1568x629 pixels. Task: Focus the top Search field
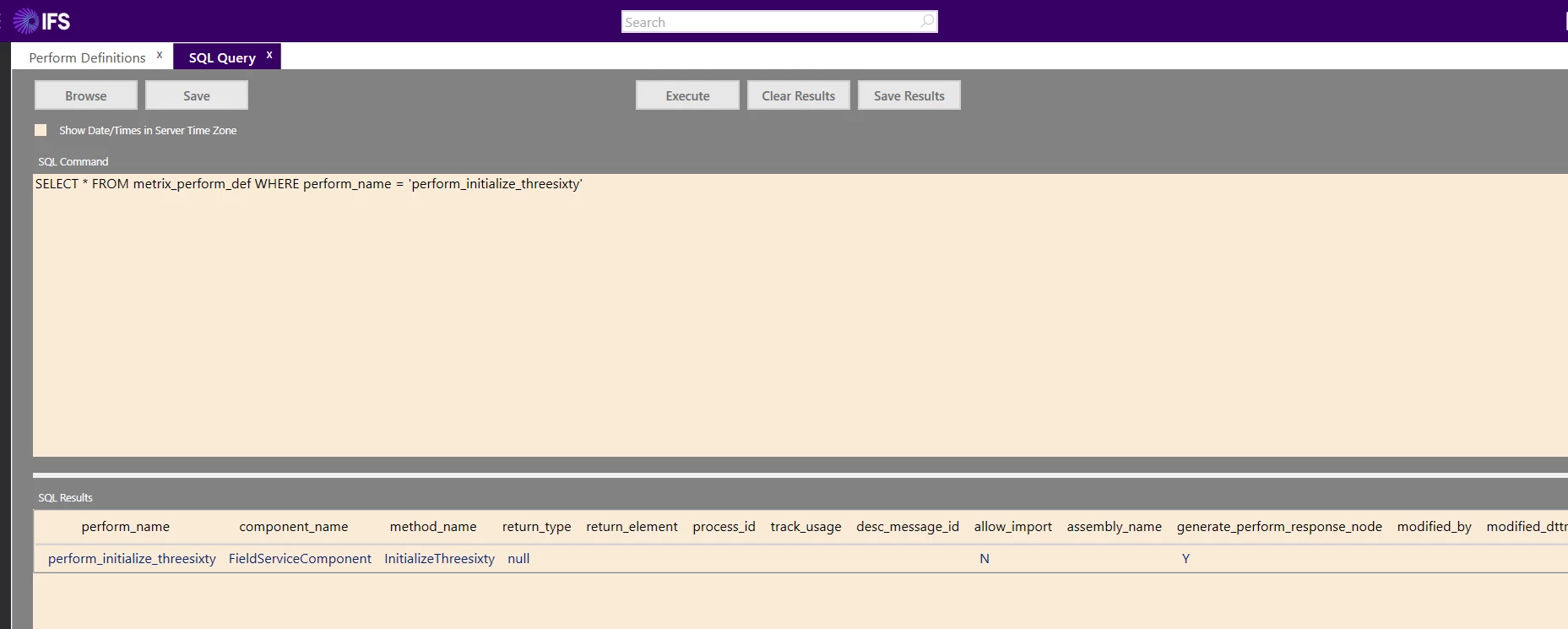tap(779, 22)
